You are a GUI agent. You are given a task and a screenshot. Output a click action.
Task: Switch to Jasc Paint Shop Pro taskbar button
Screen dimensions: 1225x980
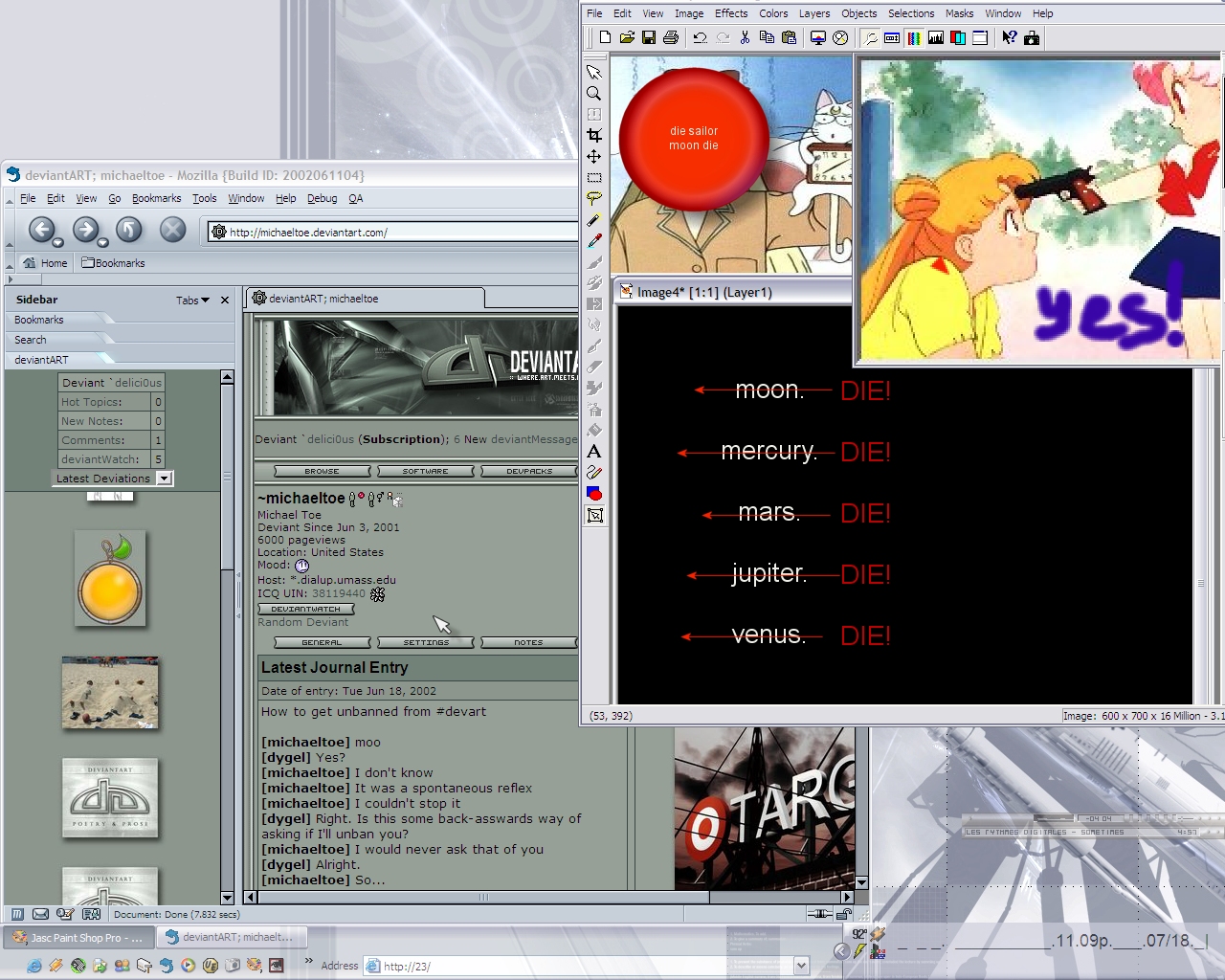(x=78, y=938)
